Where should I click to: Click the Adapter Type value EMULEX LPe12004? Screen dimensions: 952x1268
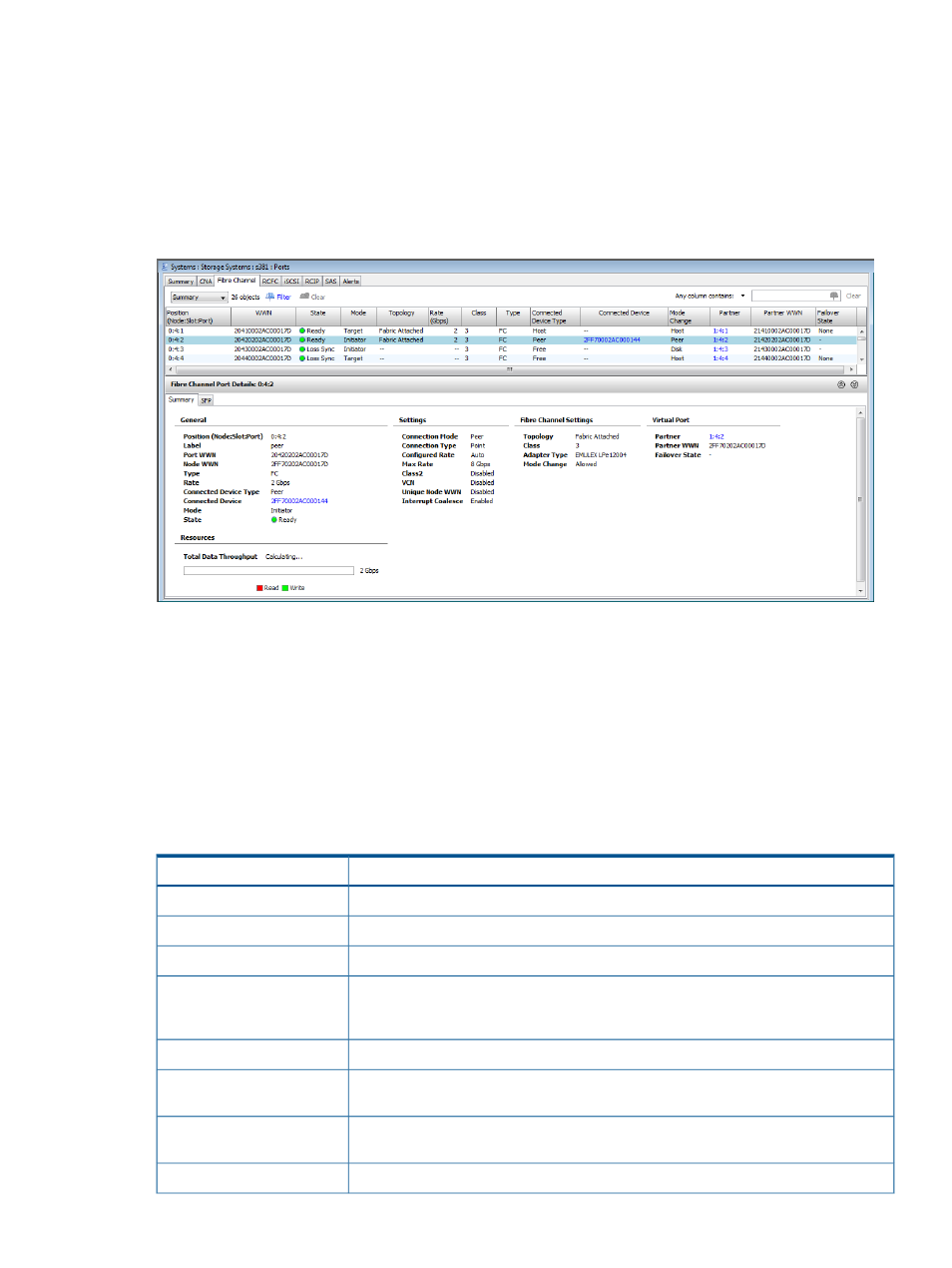tap(601, 455)
